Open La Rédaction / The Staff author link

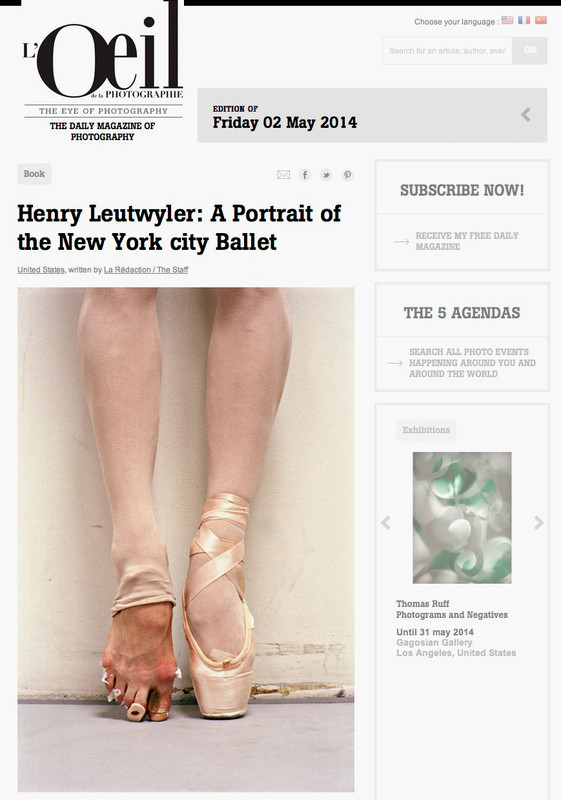[x=146, y=270]
